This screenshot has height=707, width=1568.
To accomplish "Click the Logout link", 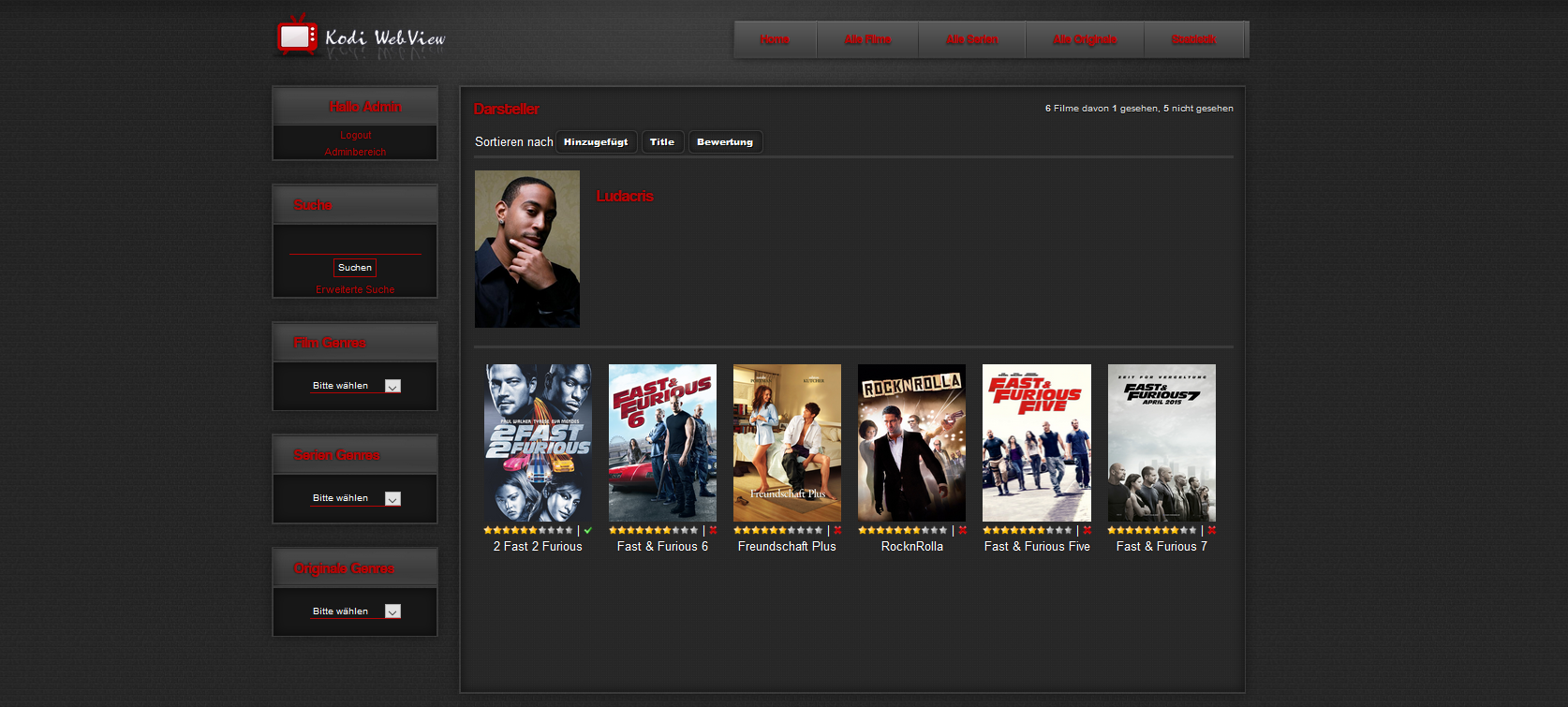I will pos(355,135).
